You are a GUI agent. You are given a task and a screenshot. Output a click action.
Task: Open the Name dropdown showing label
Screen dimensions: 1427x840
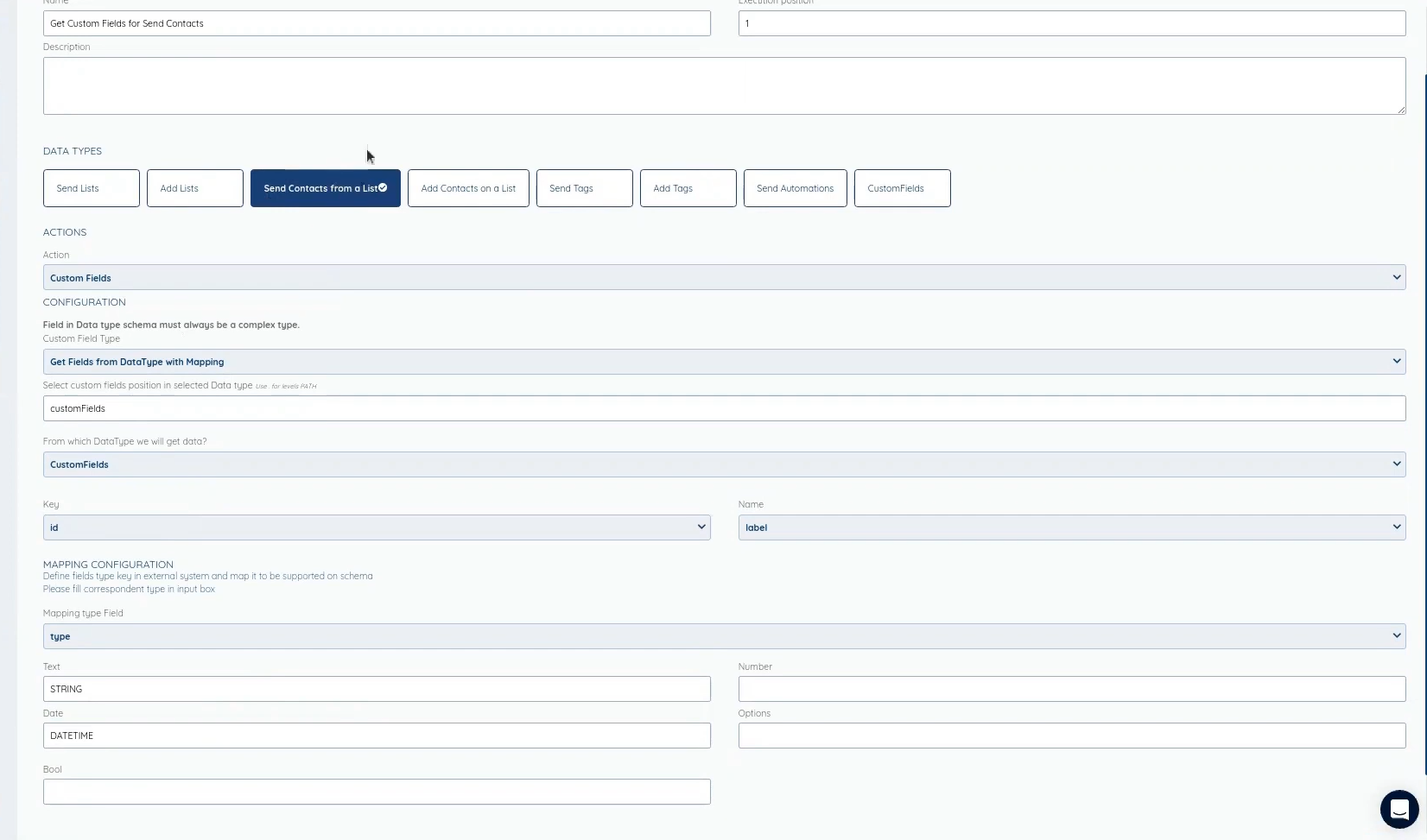point(1072,527)
